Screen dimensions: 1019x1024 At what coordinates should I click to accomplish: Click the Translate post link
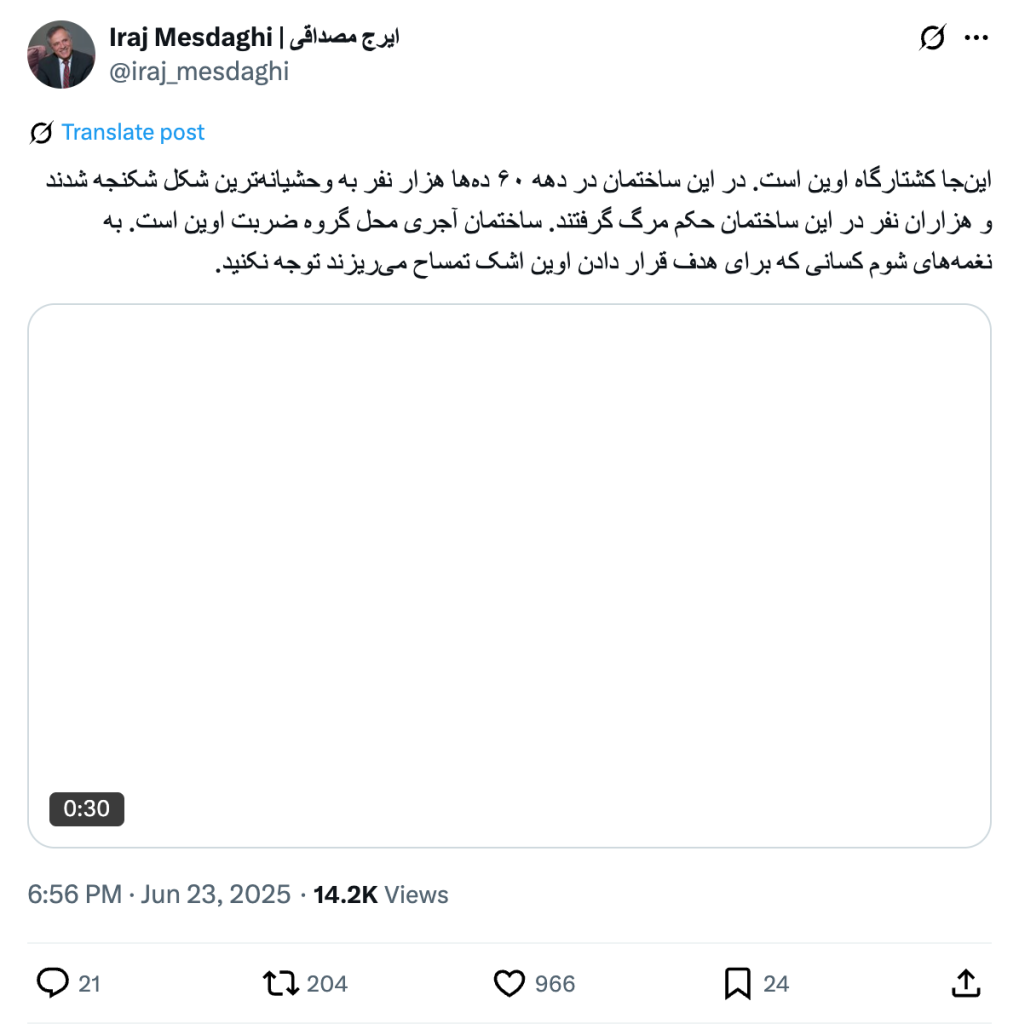click(133, 133)
